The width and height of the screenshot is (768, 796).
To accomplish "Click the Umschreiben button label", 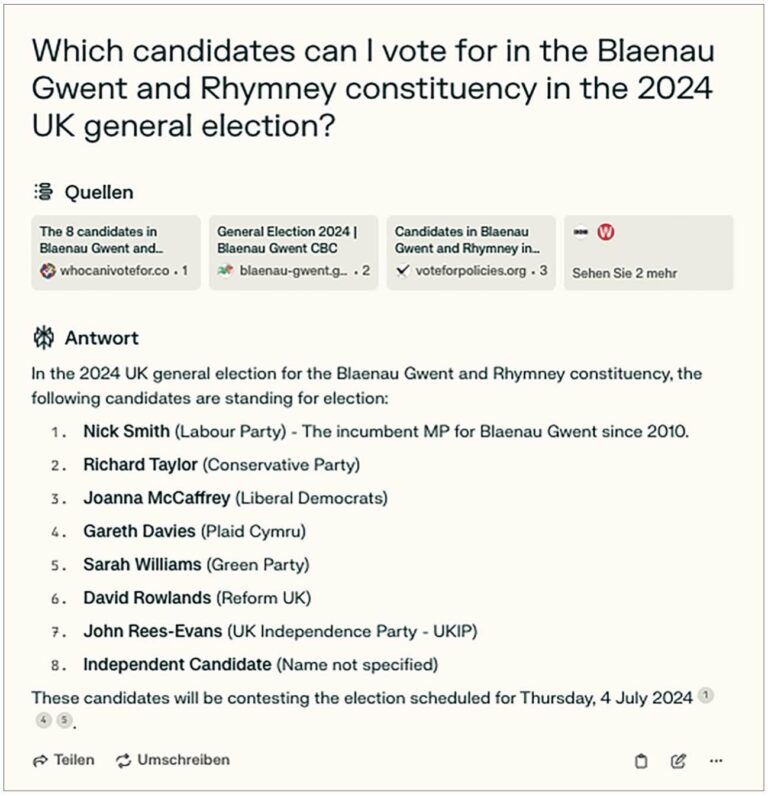I will (x=184, y=760).
